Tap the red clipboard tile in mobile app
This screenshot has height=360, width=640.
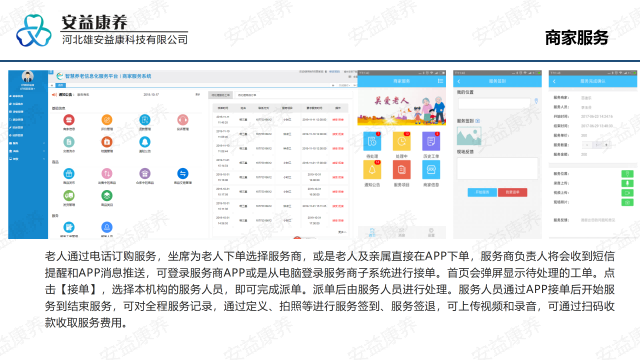(402, 170)
